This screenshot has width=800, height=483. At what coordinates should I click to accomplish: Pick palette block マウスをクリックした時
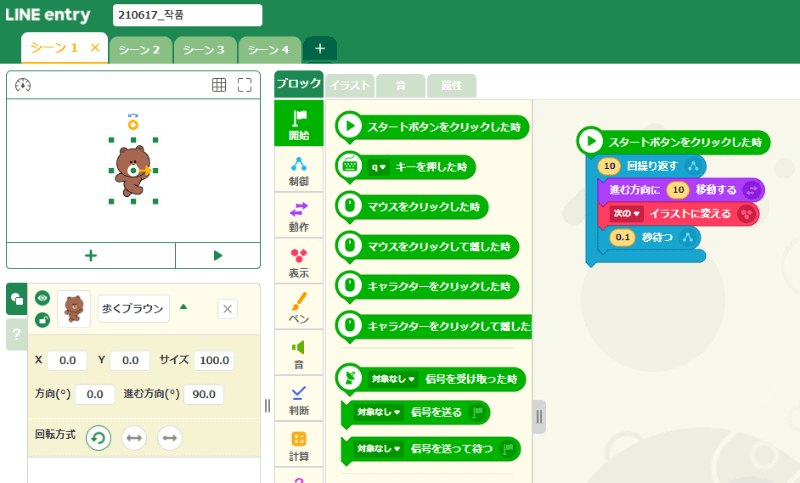[x=412, y=207]
